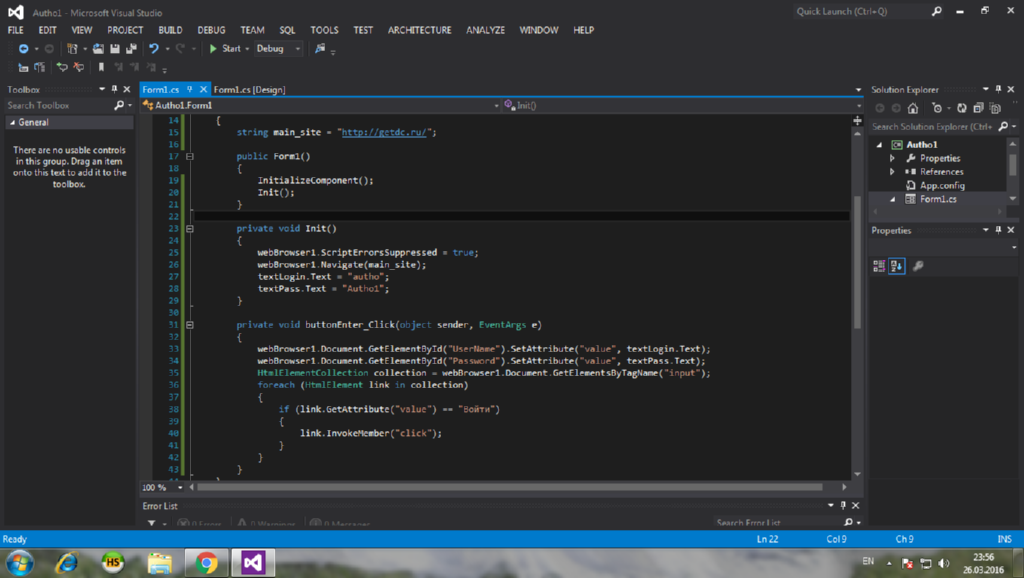
Task: Save the current file with the Save icon
Action: click(115, 49)
